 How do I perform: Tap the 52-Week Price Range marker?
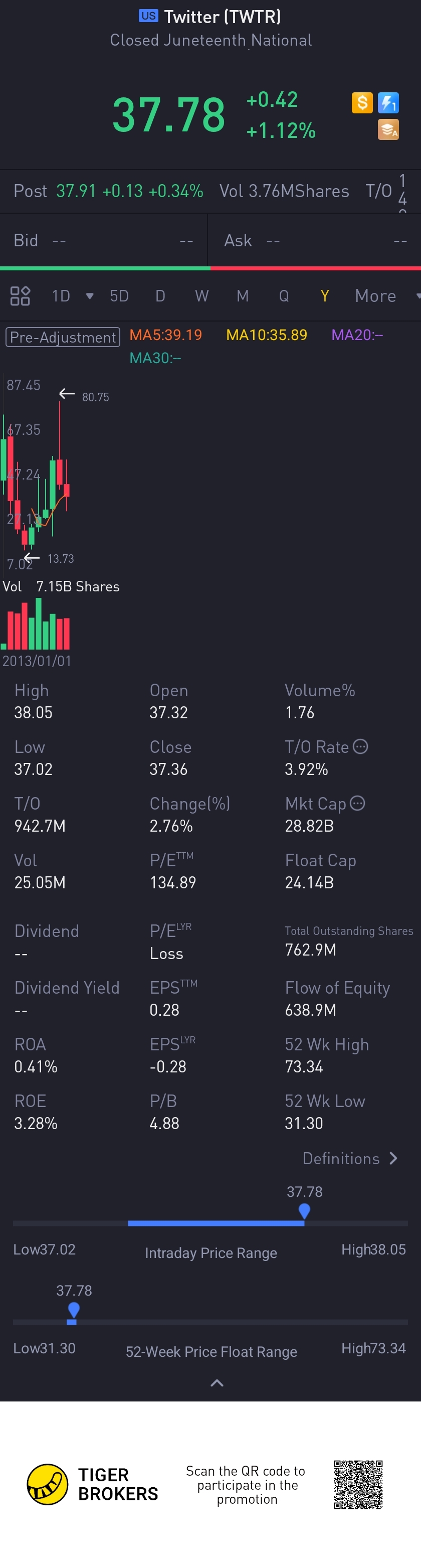[74, 1309]
